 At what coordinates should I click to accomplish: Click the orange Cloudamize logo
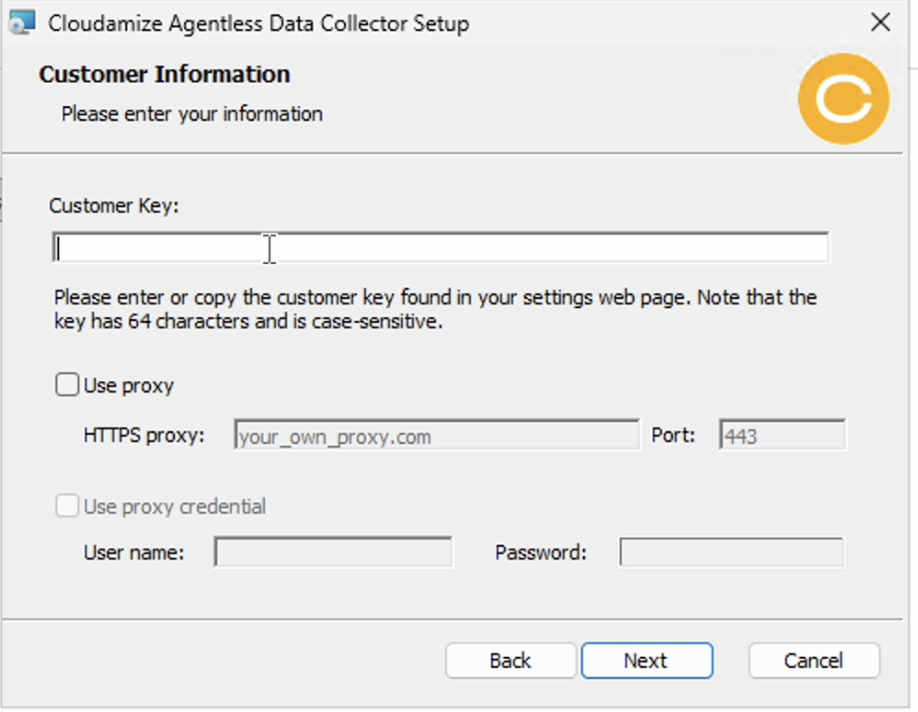pyautogui.click(x=844, y=98)
